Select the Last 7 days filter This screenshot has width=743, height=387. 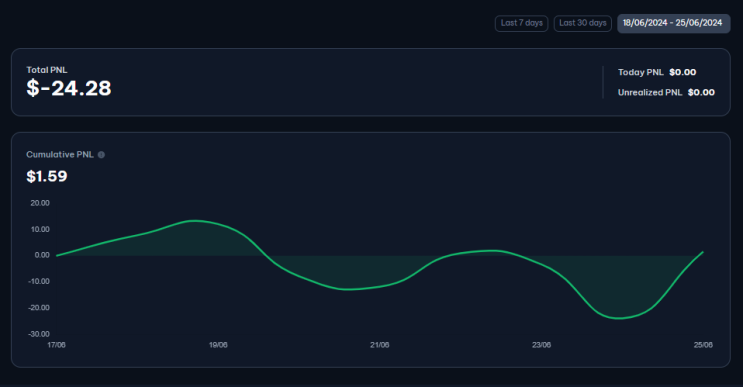521,23
